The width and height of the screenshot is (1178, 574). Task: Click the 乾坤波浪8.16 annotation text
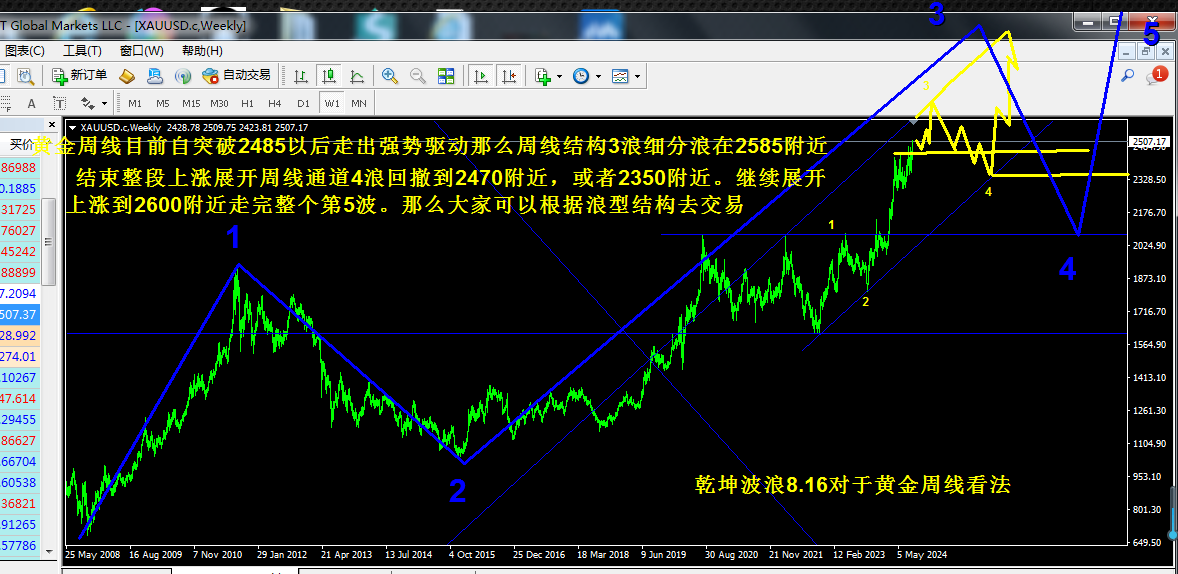[853, 485]
